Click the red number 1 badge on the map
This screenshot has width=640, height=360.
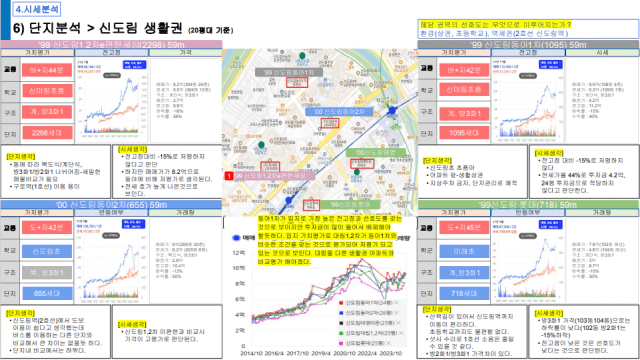pos(229,176)
